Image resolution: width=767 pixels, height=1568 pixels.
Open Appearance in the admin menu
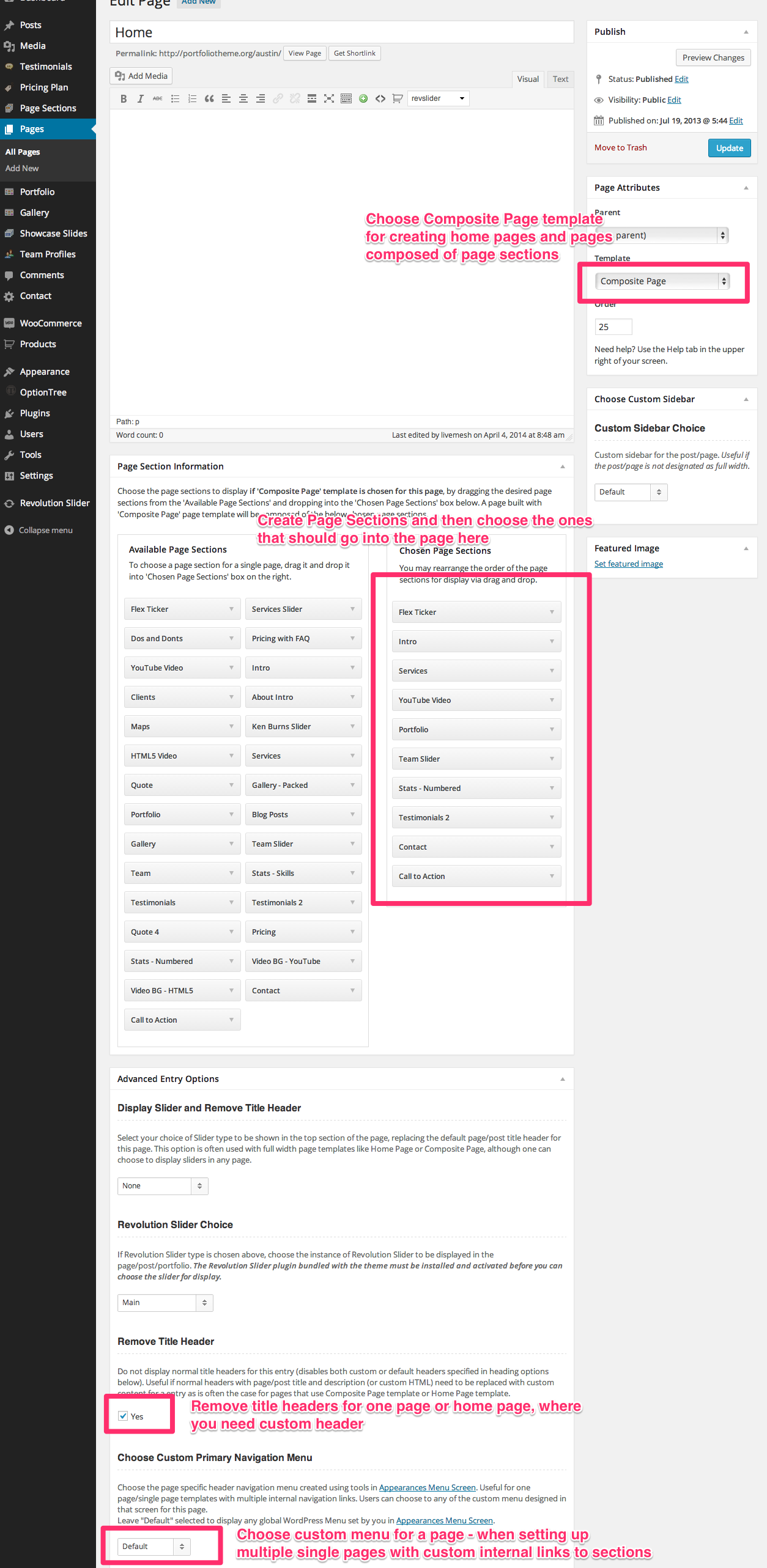(45, 372)
